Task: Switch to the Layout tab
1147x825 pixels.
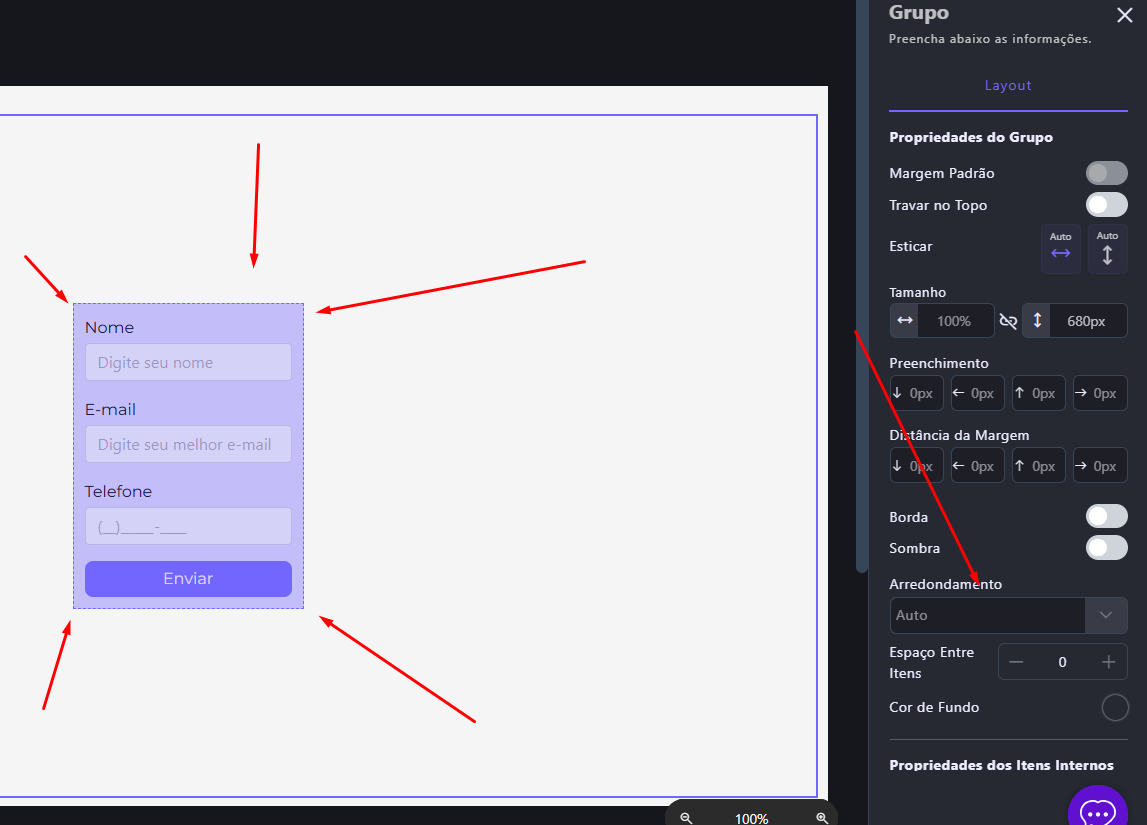Action: click(x=1007, y=86)
